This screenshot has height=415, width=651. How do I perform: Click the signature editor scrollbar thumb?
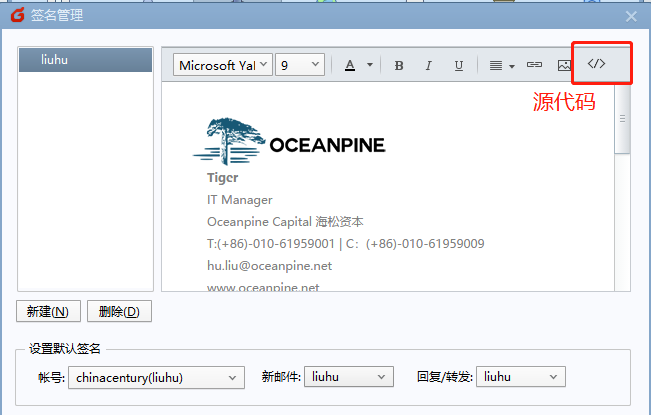(622, 120)
